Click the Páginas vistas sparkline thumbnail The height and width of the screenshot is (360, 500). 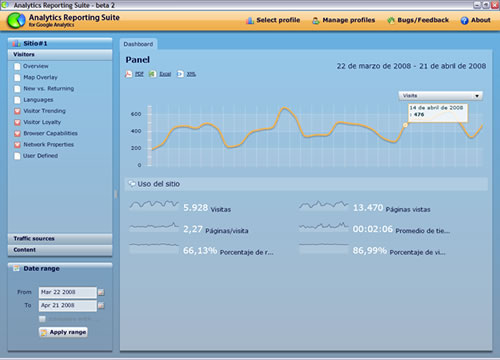point(324,205)
